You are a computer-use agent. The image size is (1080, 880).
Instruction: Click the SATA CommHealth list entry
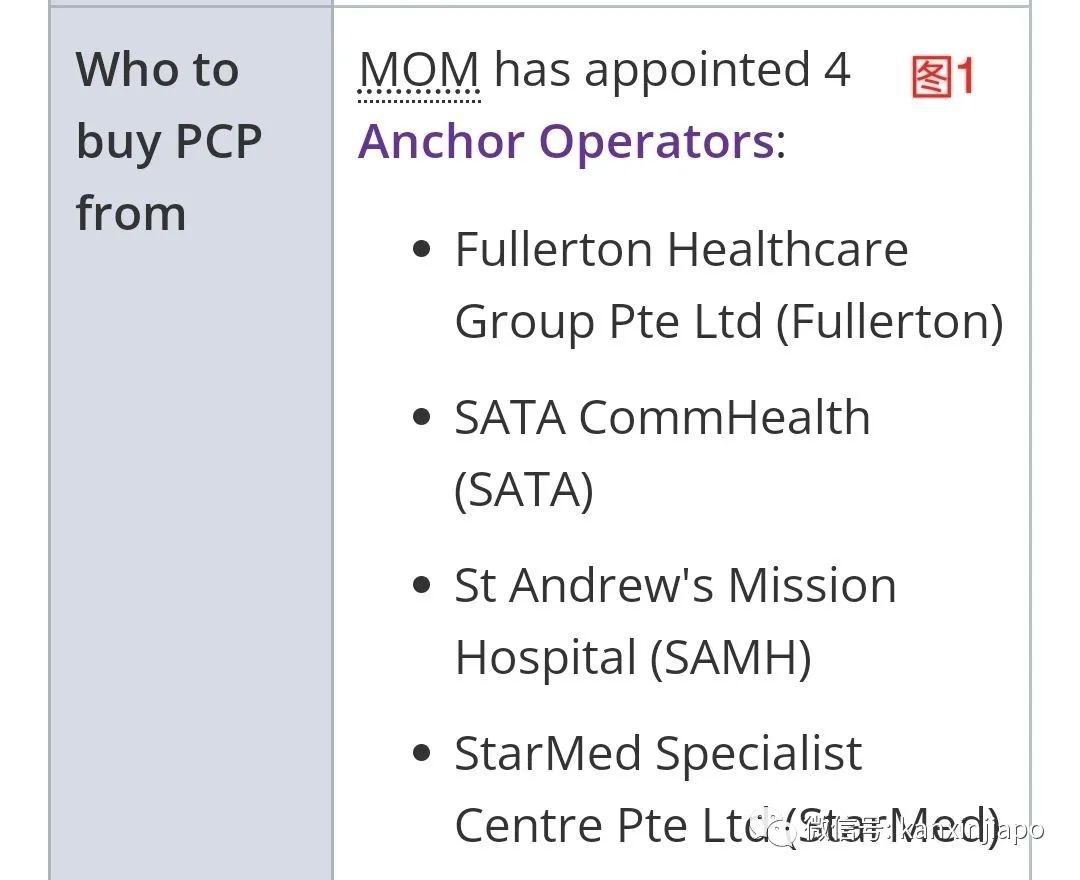(662, 417)
